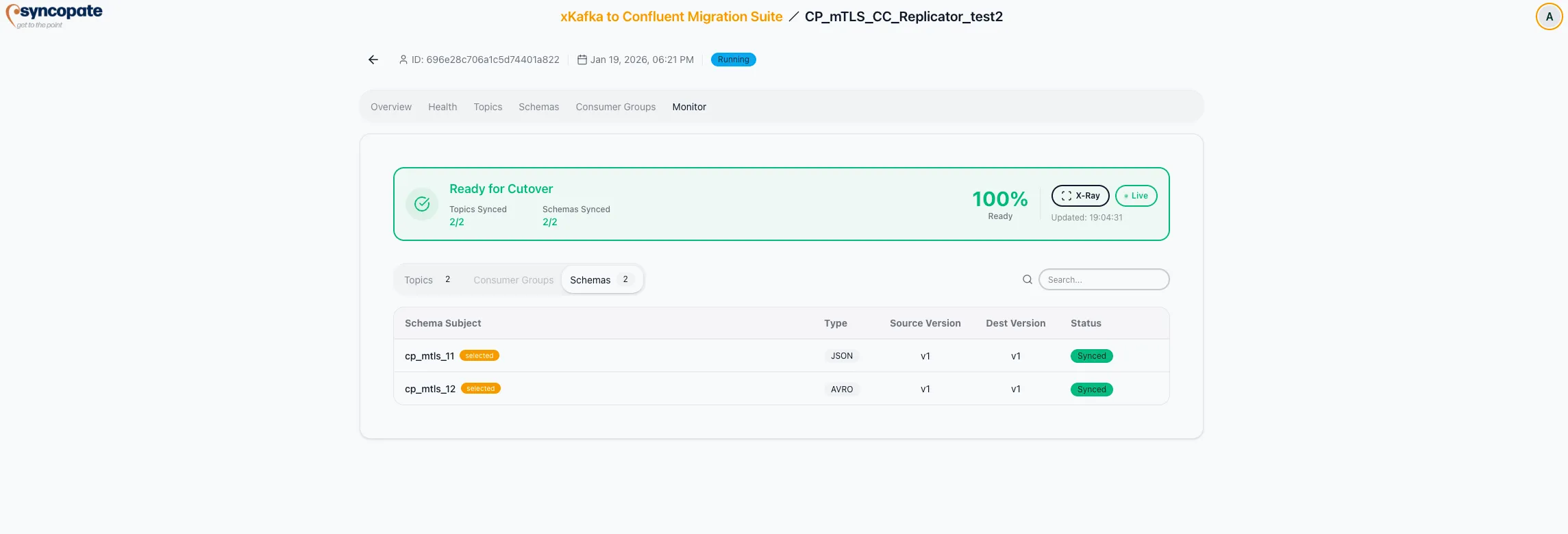Image resolution: width=1568 pixels, height=534 pixels.
Task: Click dest version v1 of cp_mtls_12
Action: [x=1016, y=389]
